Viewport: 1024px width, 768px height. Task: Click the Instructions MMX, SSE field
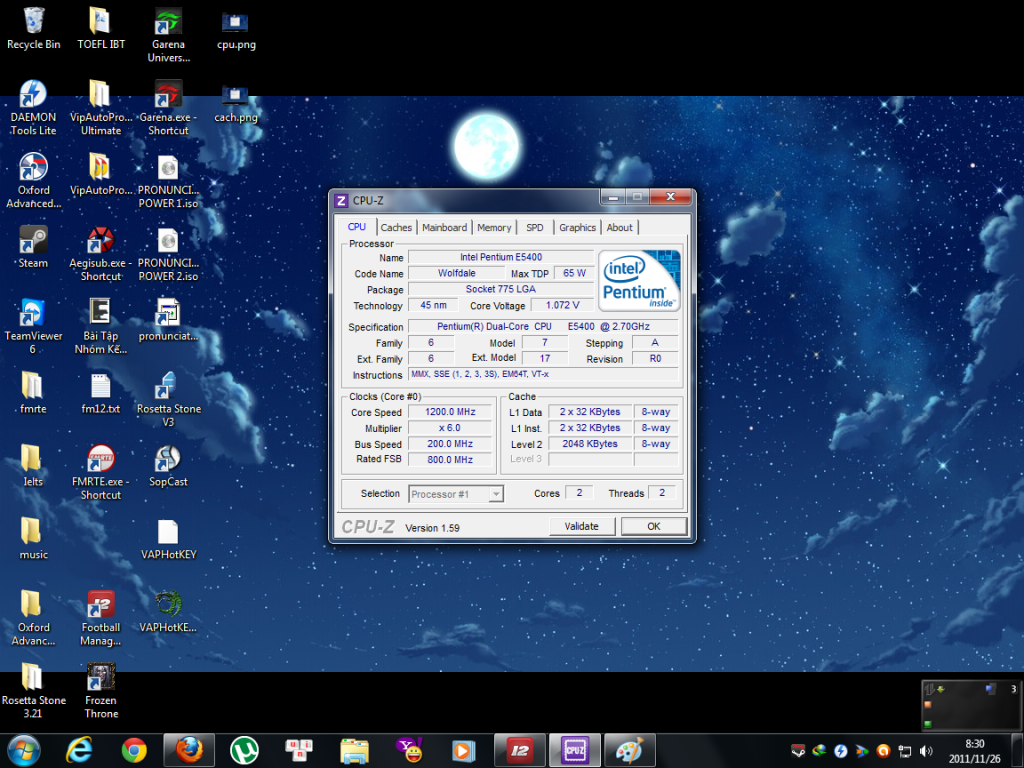pyautogui.click(x=543, y=374)
